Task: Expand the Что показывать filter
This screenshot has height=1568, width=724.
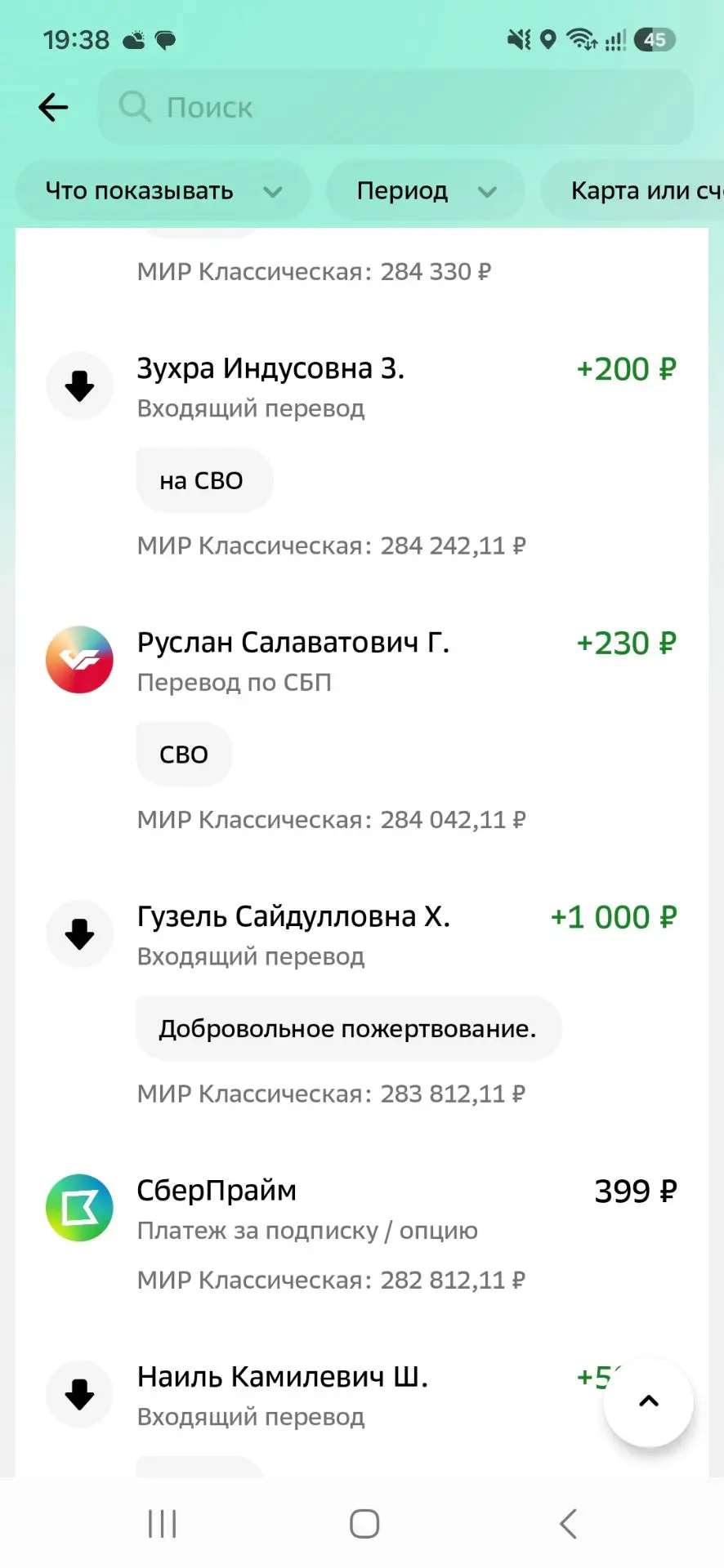Action: click(163, 191)
